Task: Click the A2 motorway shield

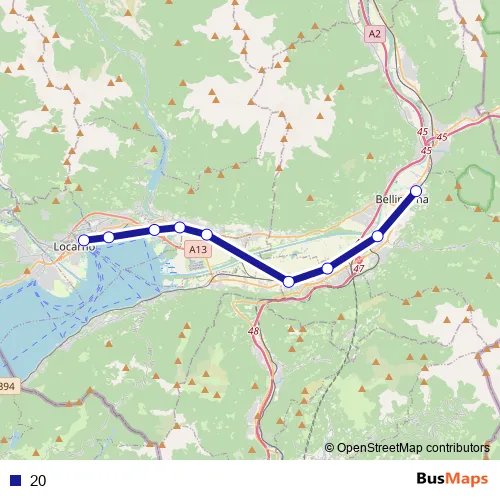Action: coord(375,34)
